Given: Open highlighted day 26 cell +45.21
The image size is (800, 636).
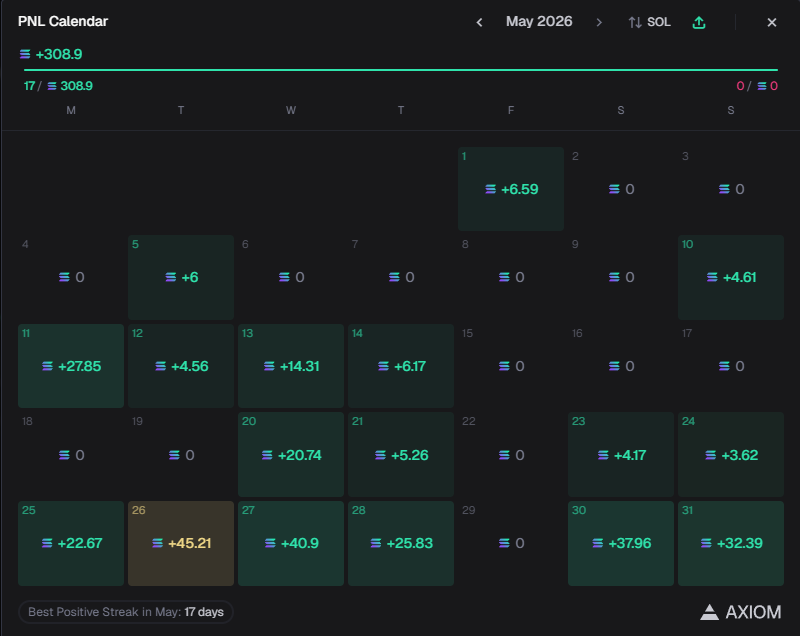Looking at the screenshot, I should tap(181, 543).
